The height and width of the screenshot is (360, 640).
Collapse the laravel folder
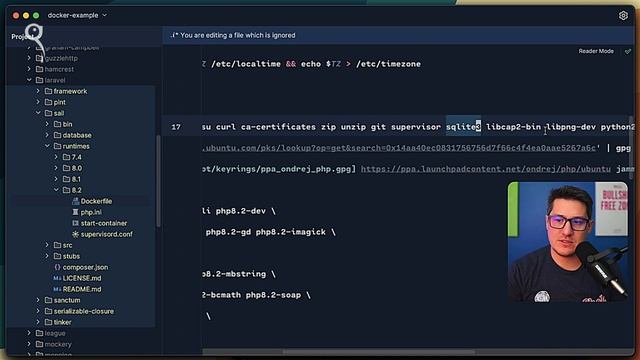[x=29, y=80]
